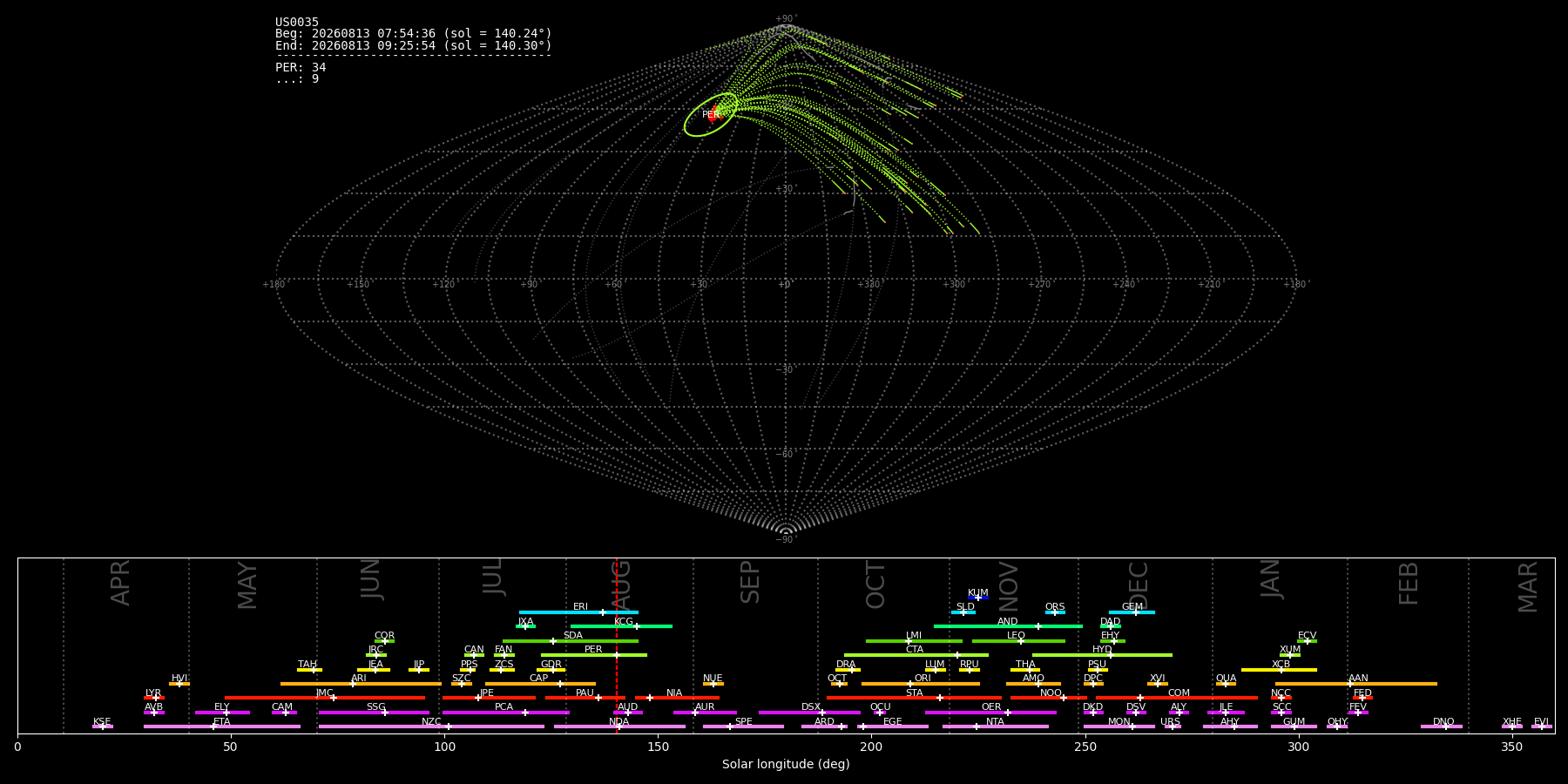1568x784 pixels.
Task: Click the Solar longitude axis label
Action: pos(786,765)
